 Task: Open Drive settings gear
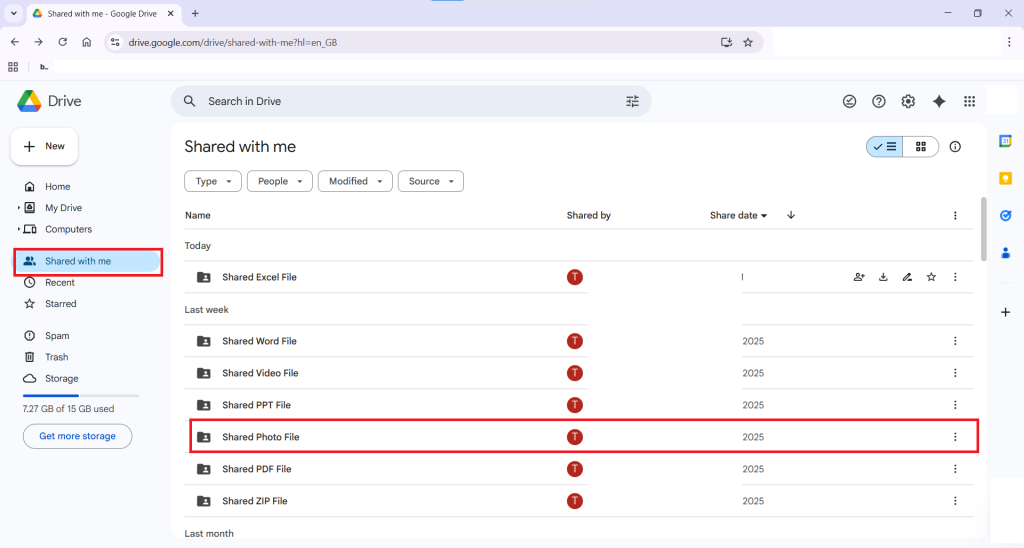point(908,101)
